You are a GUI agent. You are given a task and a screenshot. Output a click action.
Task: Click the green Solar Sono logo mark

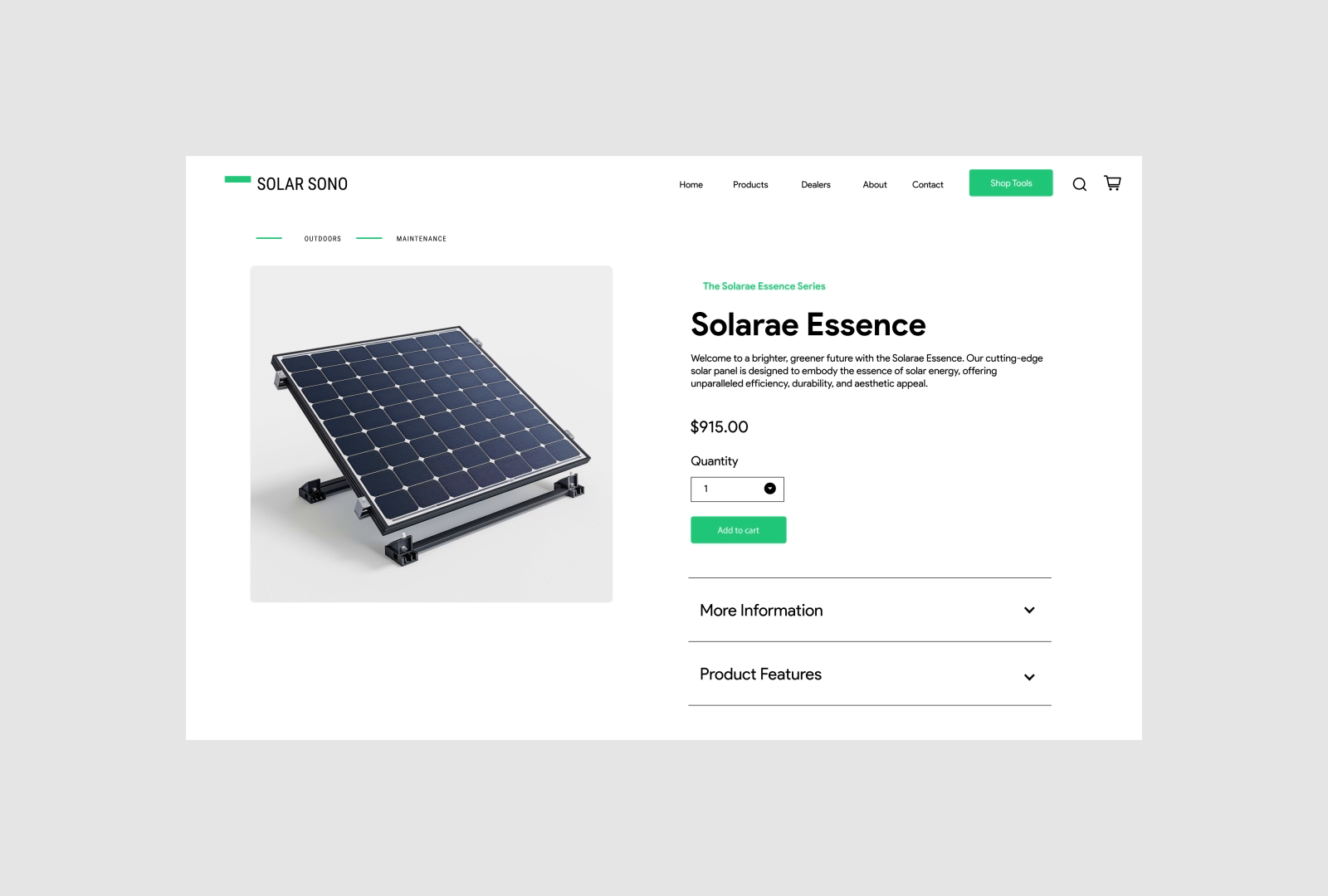pyautogui.click(x=237, y=178)
